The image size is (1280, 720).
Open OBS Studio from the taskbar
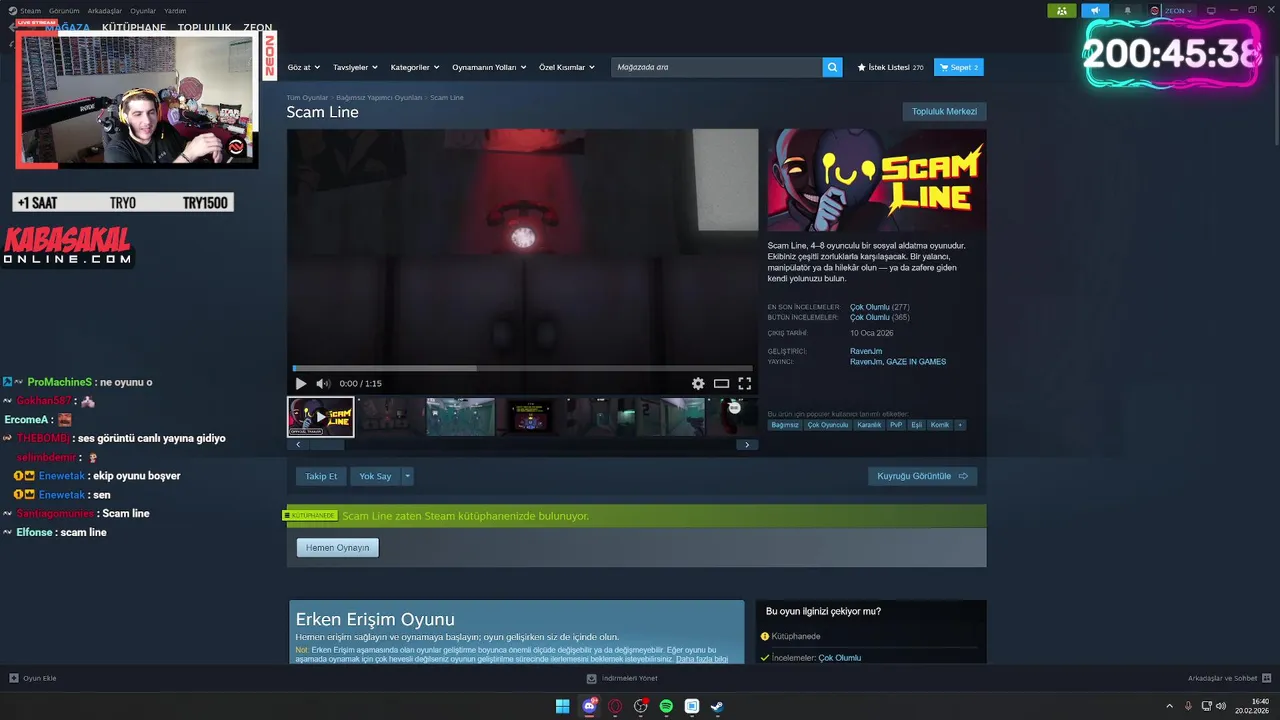point(641,706)
